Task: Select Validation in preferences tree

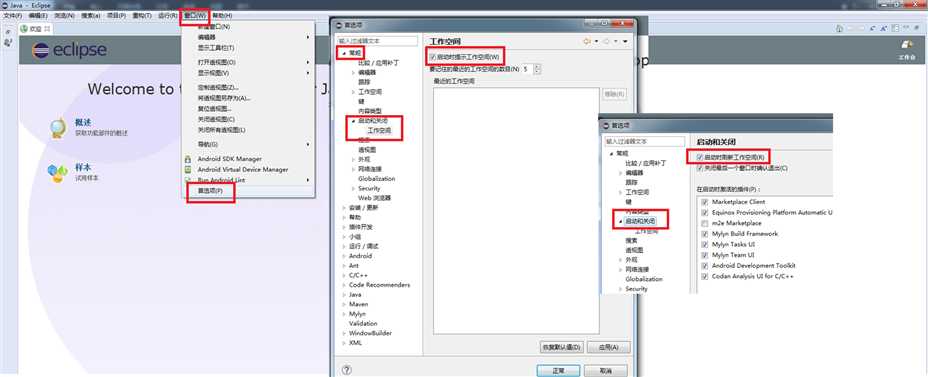Action: 363,324
